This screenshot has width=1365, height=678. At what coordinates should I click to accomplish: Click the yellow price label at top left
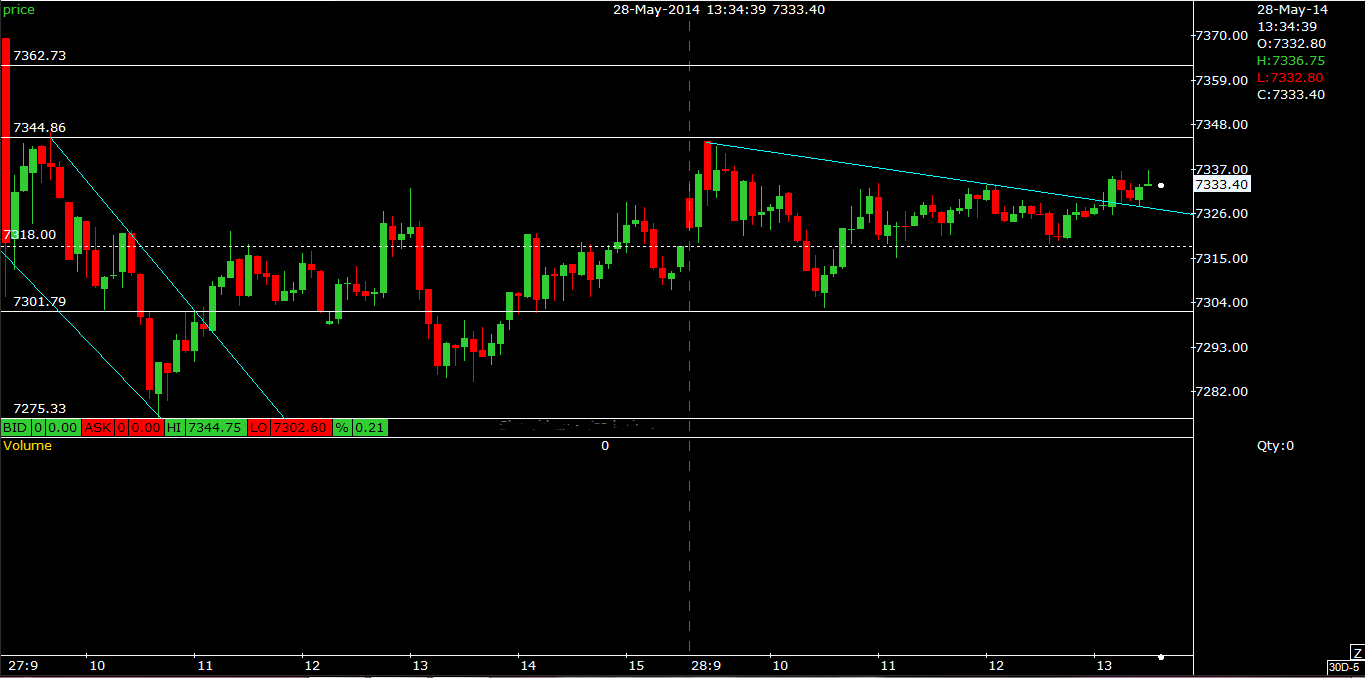(18, 10)
